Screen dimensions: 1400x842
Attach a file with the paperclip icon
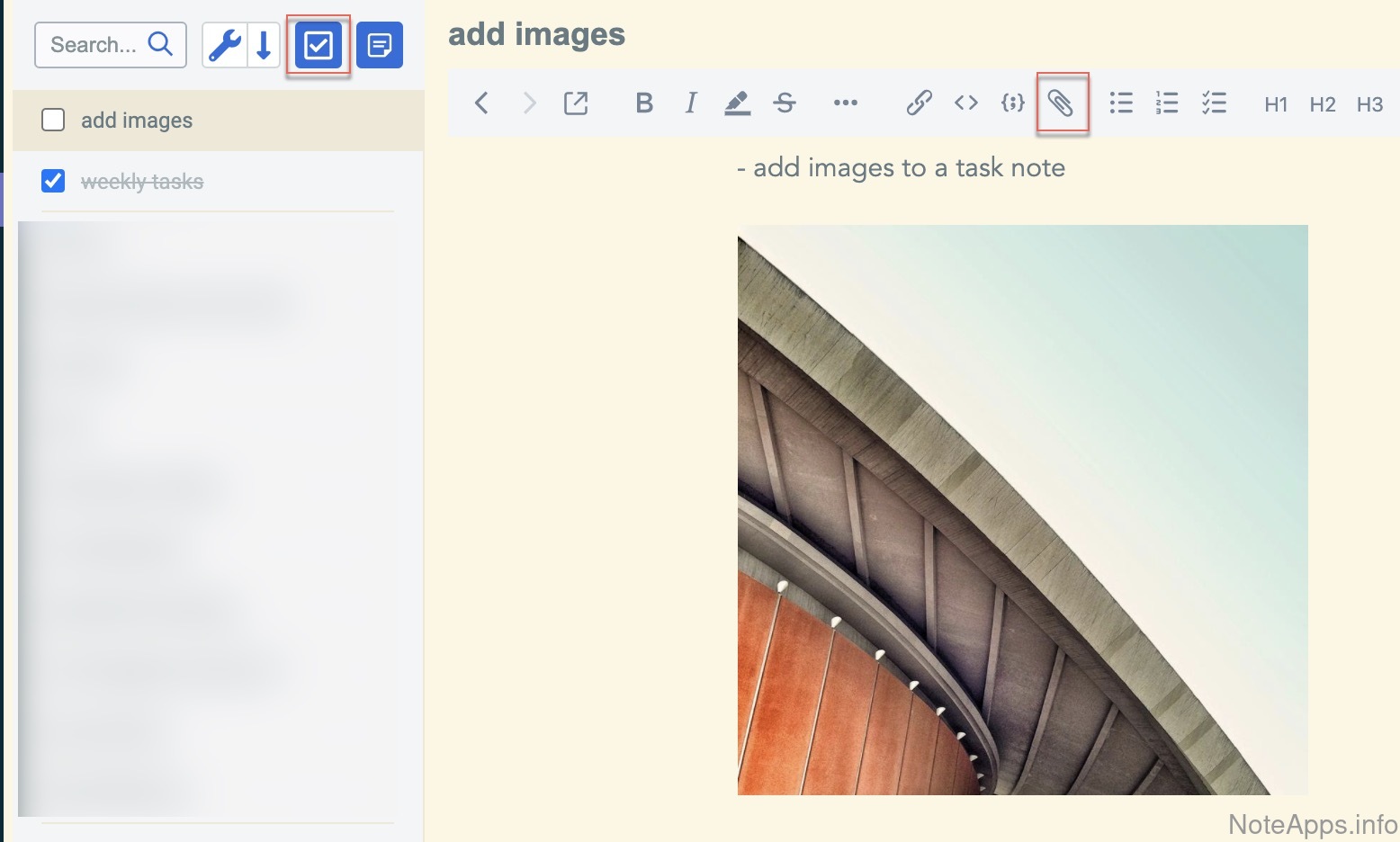point(1062,103)
